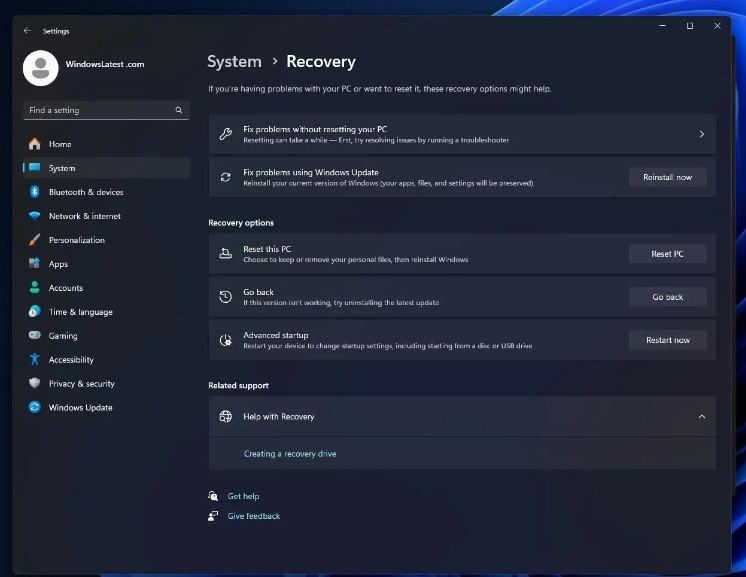Open the Apps settings category
Screen dimensions: 746x577
coord(58,264)
